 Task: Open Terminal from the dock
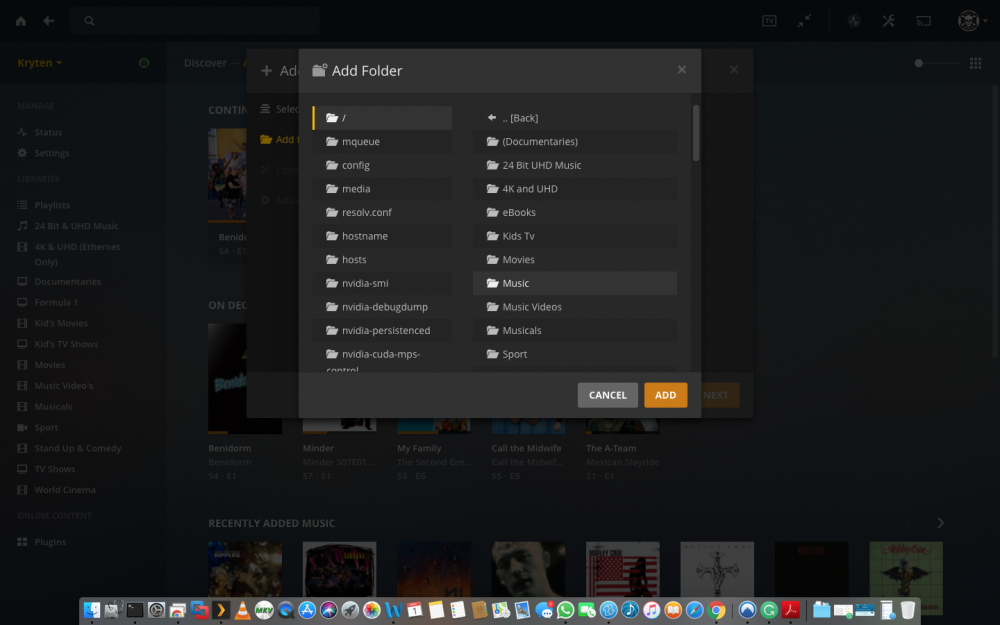135,610
